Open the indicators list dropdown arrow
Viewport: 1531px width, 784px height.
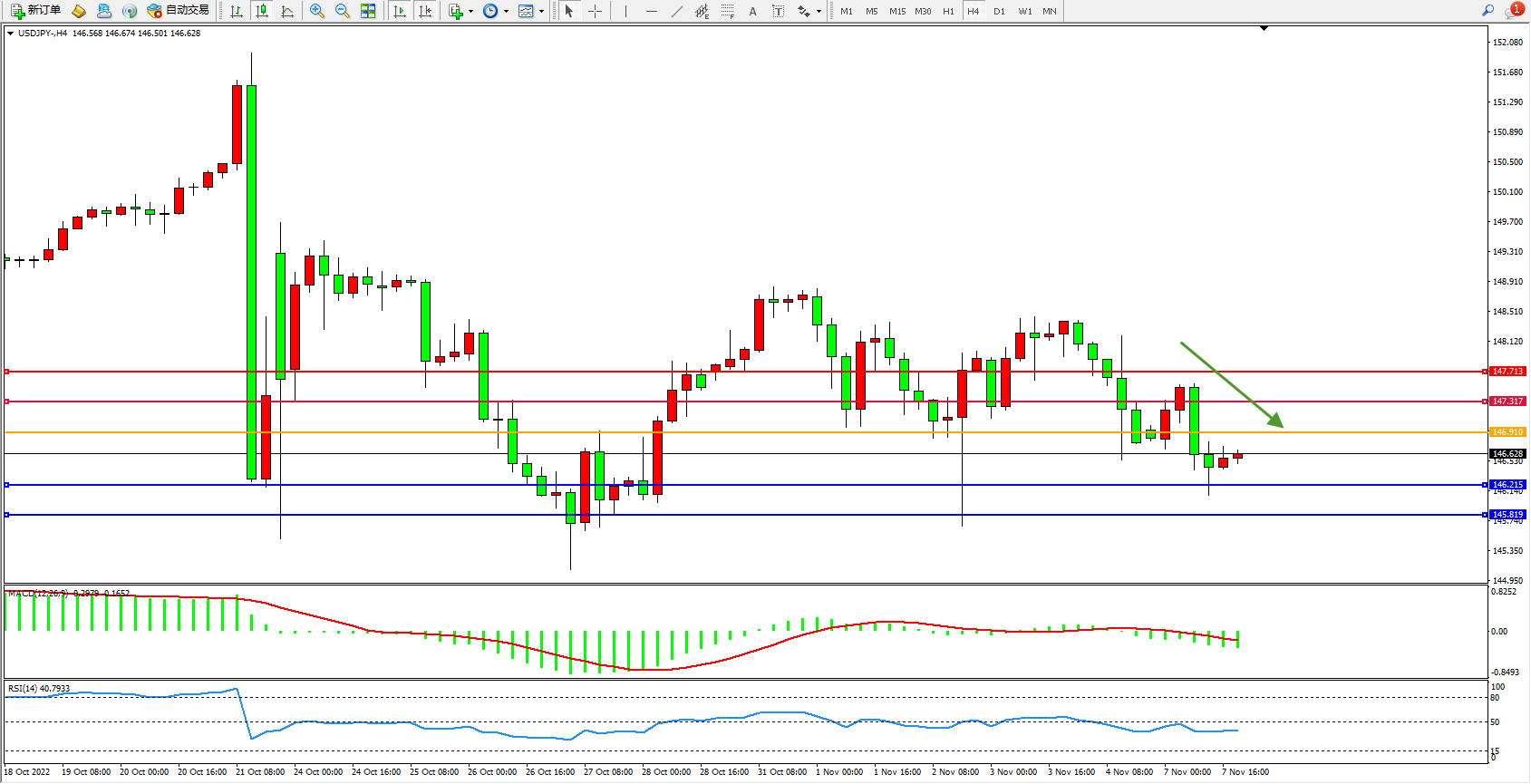coord(470,12)
